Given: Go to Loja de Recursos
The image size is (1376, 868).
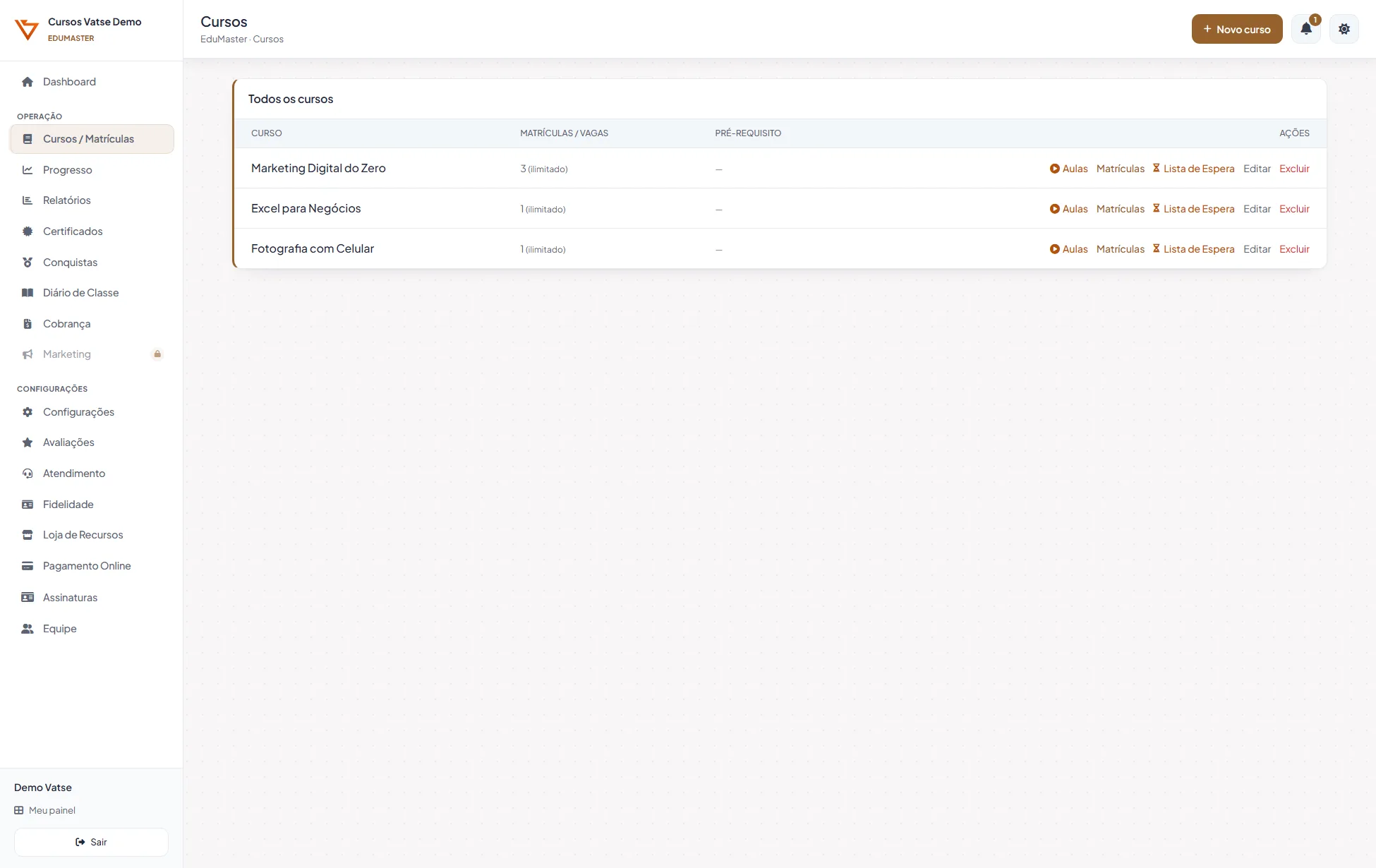Looking at the screenshot, I should click(x=92, y=535).
